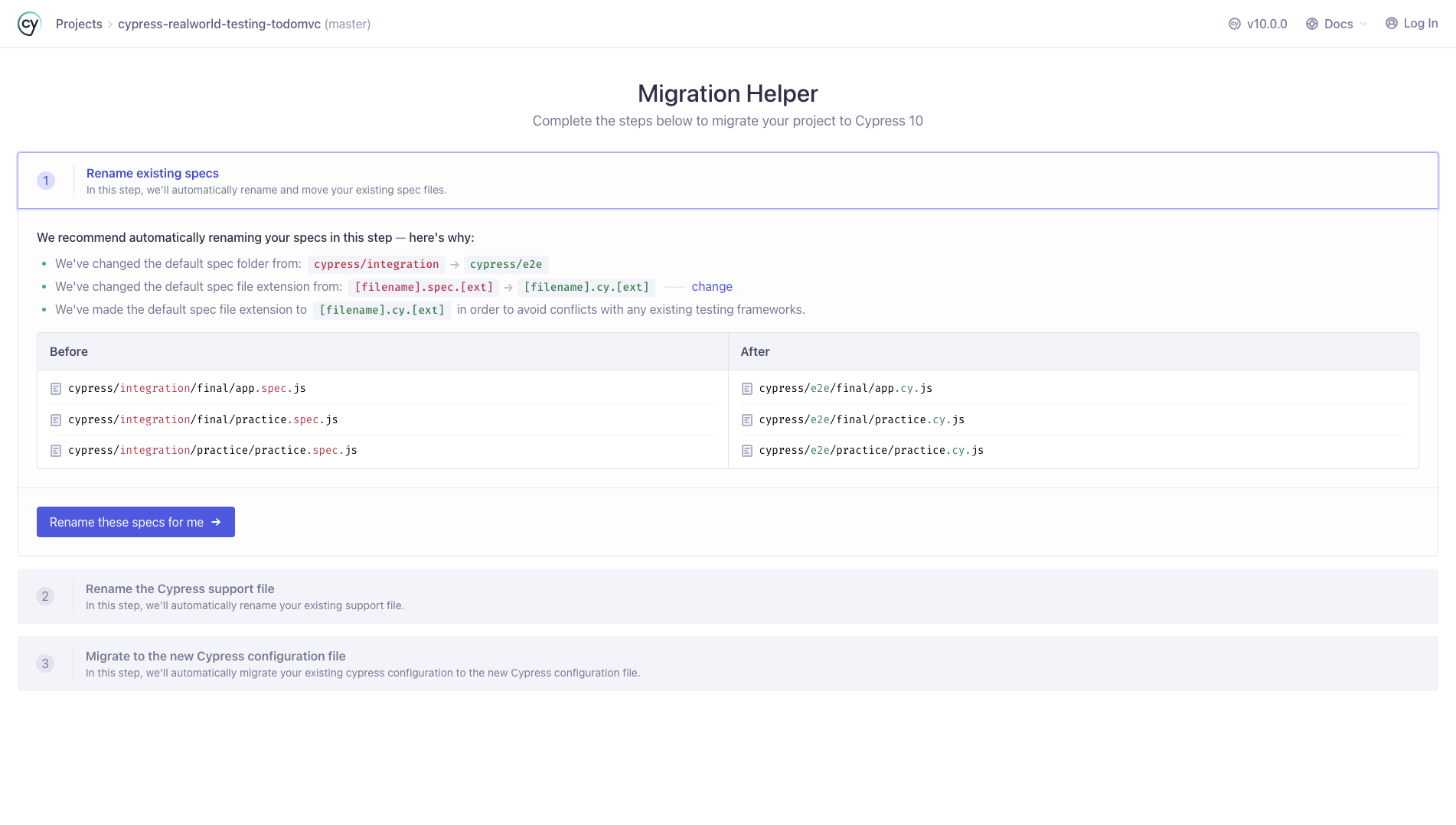Select cypress/e2e/final/app.cy.js row text
The width and height of the screenshot is (1456, 825).
pyautogui.click(x=846, y=388)
